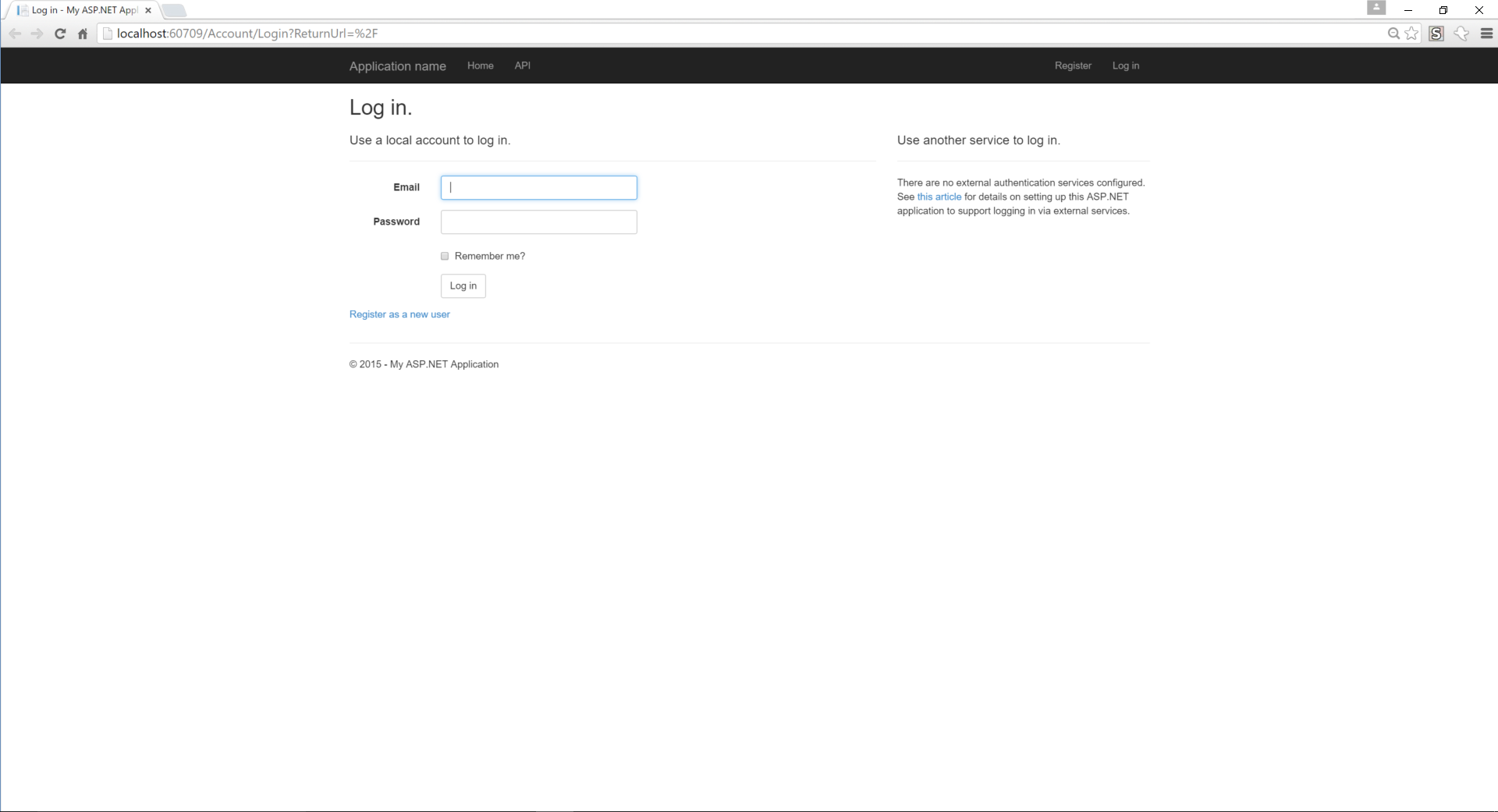Open 'Register as a new user' link
The width and height of the screenshot is (1498, 812).
(399, 314)
